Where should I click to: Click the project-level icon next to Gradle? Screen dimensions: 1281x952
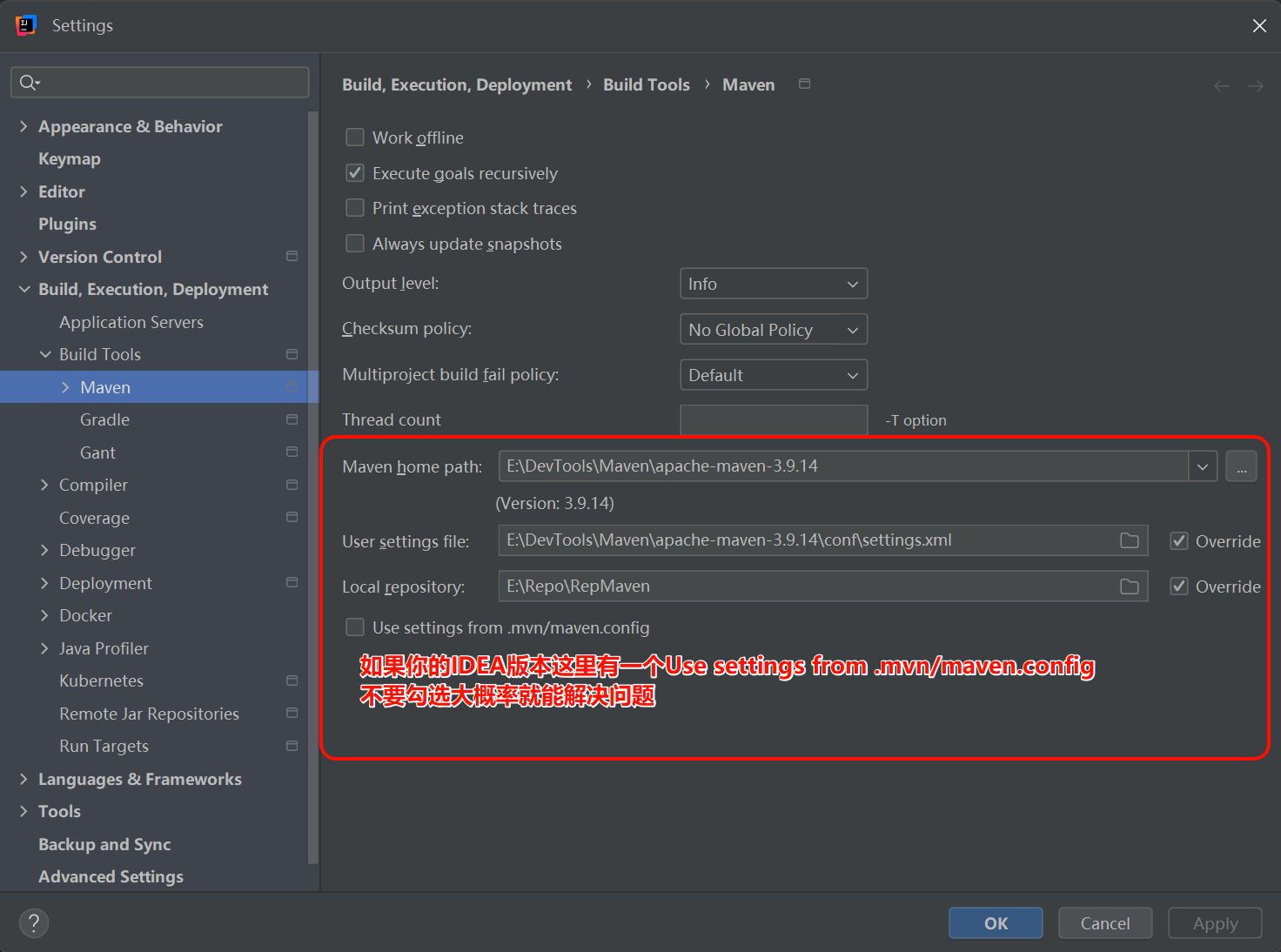(292, 419)
